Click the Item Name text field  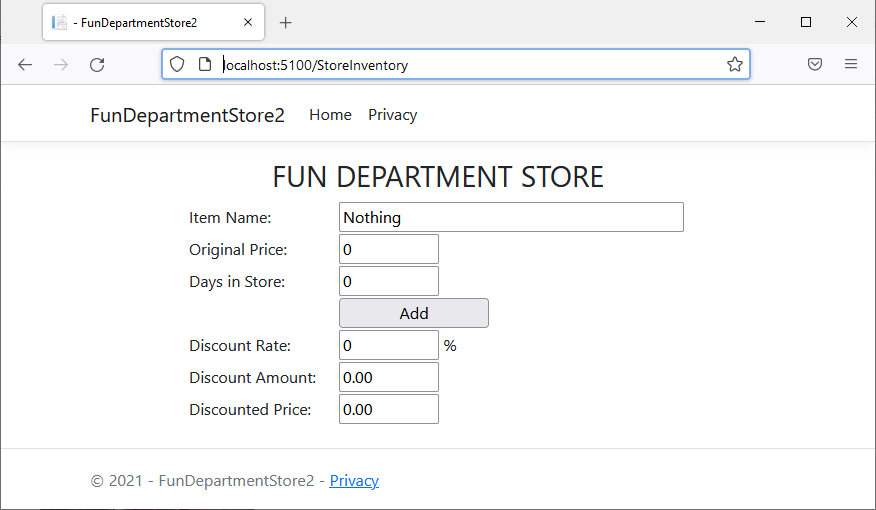pos(511,217)
